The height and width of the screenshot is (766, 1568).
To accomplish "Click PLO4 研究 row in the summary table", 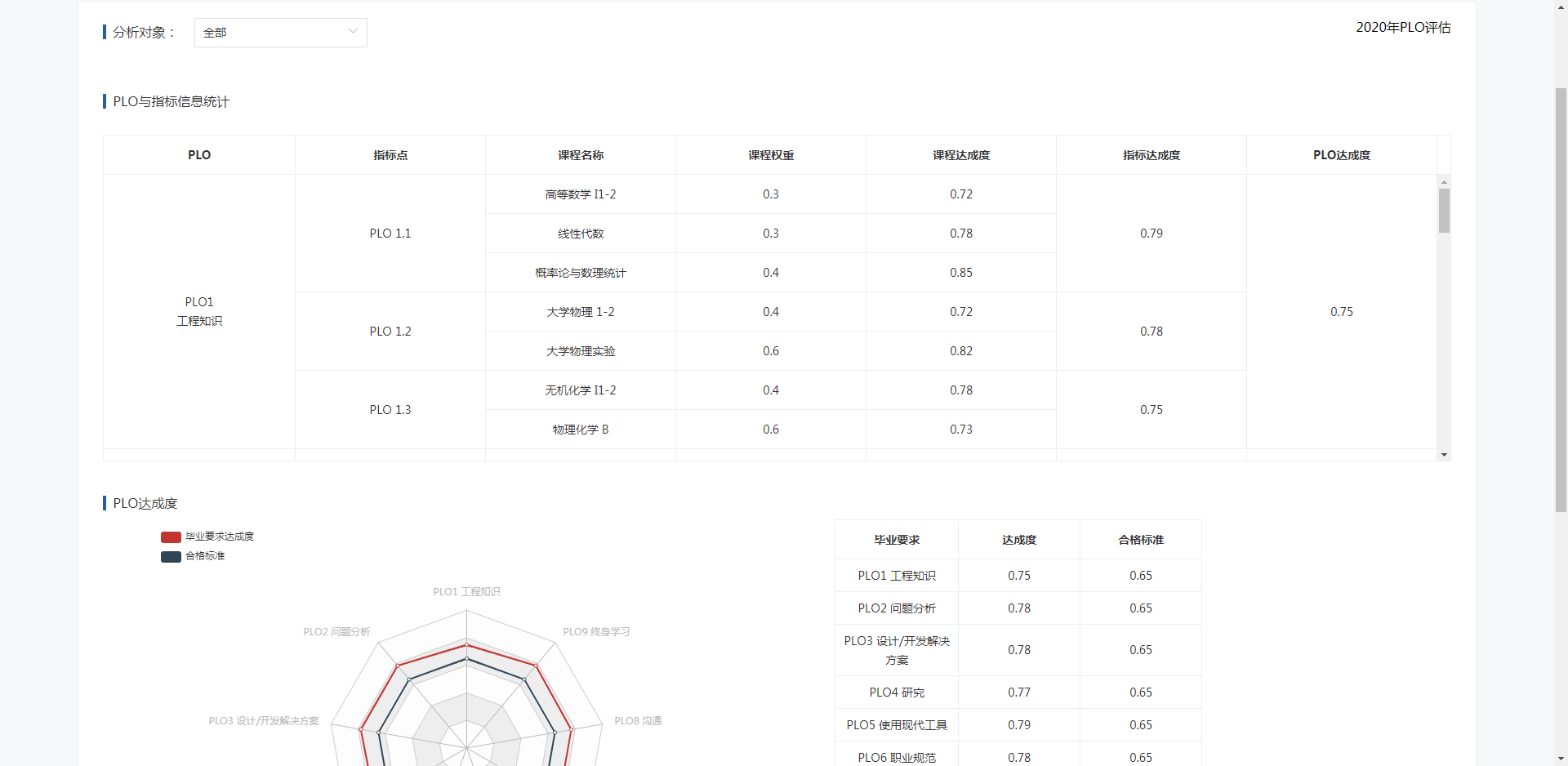I will (896, 693).
